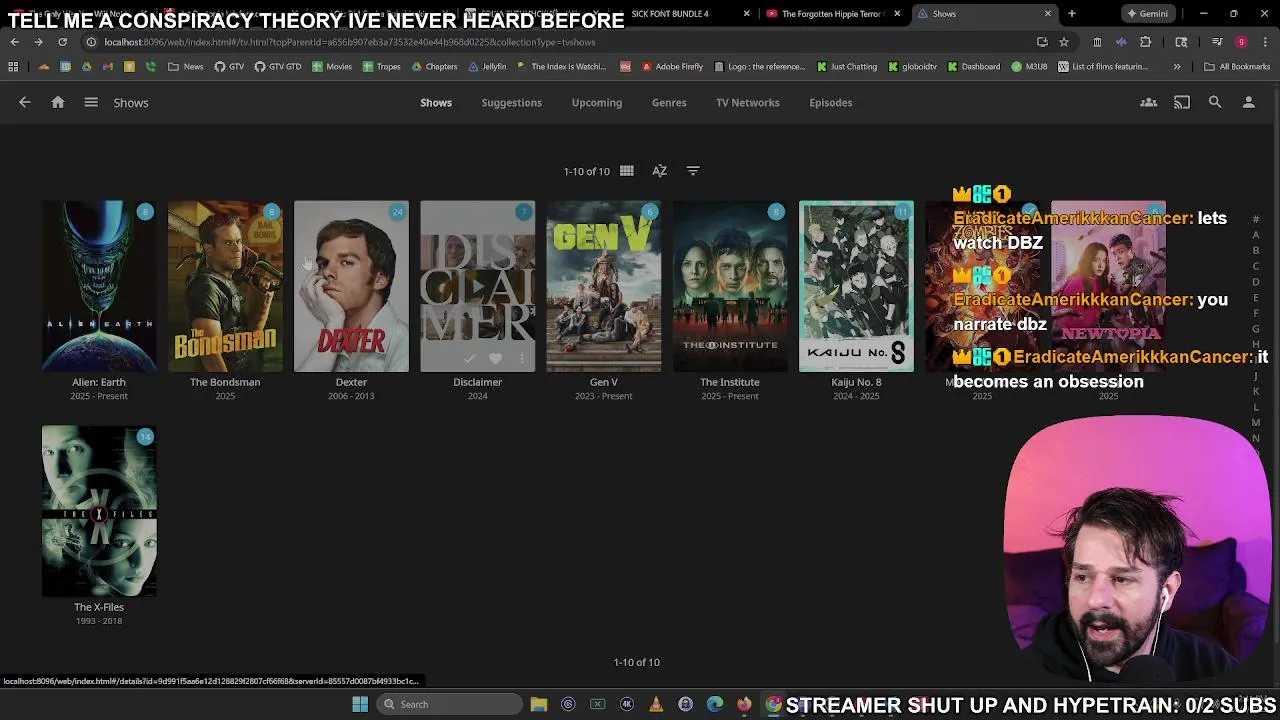Image resolution: width=1280 pixels, height=720 pixels.
Task: Go back in the browser
Action: pos(14,42)
